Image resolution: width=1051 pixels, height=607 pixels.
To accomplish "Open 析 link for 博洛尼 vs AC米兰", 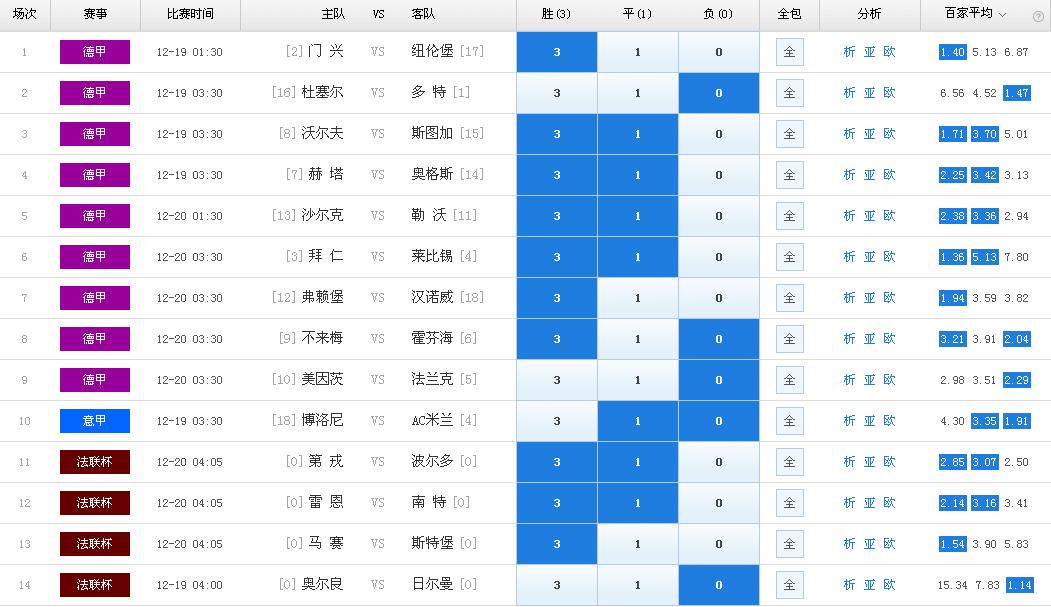I will pyautogui.click(x=849, y=421).
